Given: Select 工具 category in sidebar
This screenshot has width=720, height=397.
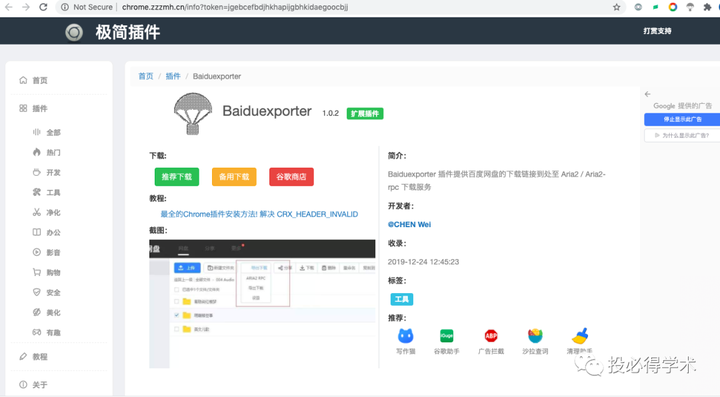Looking at the screenshot, I should click(47, 192).
